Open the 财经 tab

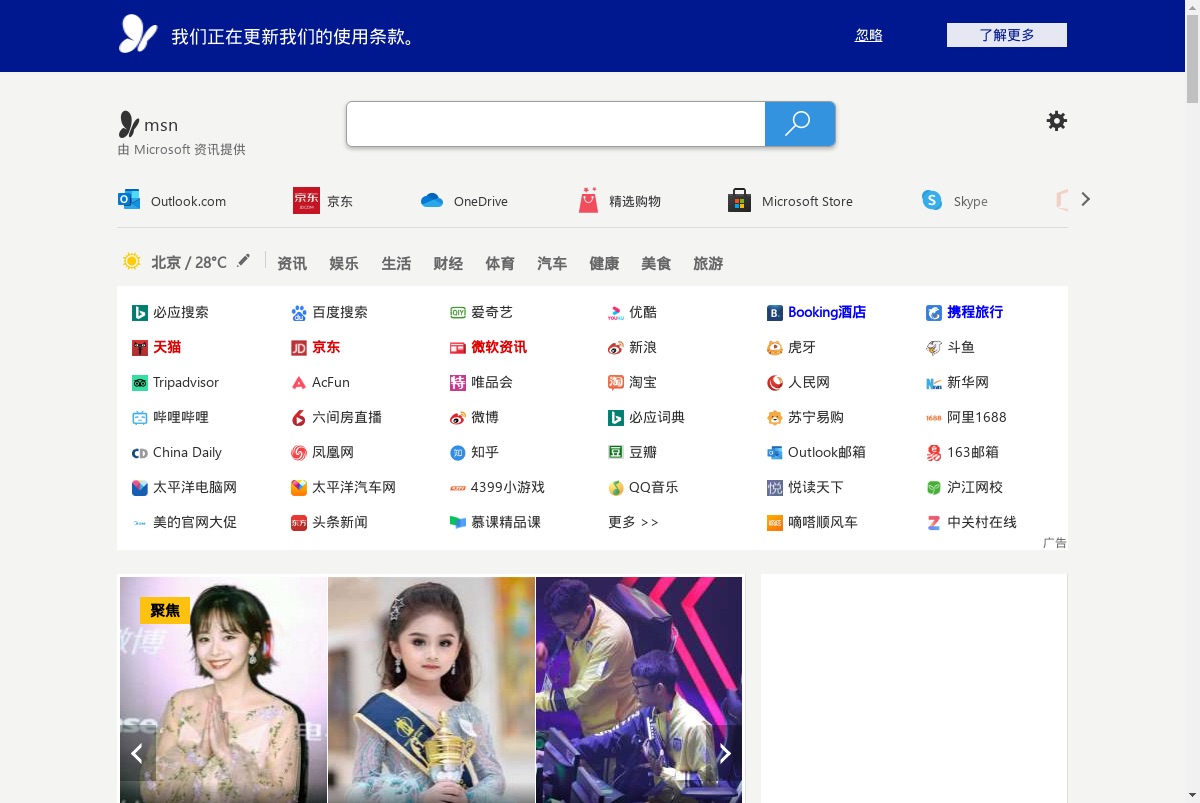click(x=448, y=263)
